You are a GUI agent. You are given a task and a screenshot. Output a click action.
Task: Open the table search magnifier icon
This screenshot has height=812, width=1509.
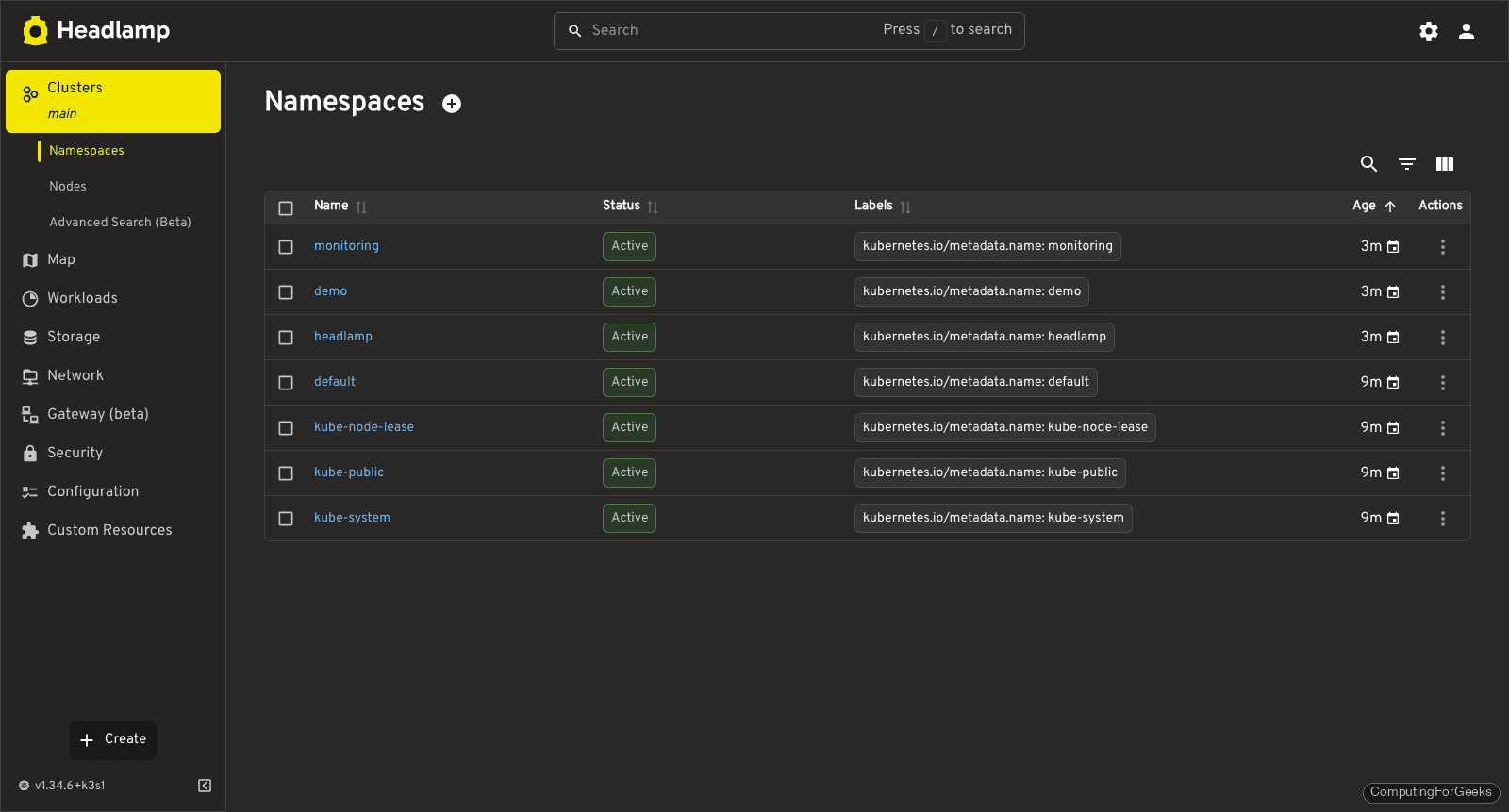(1369, 164)
